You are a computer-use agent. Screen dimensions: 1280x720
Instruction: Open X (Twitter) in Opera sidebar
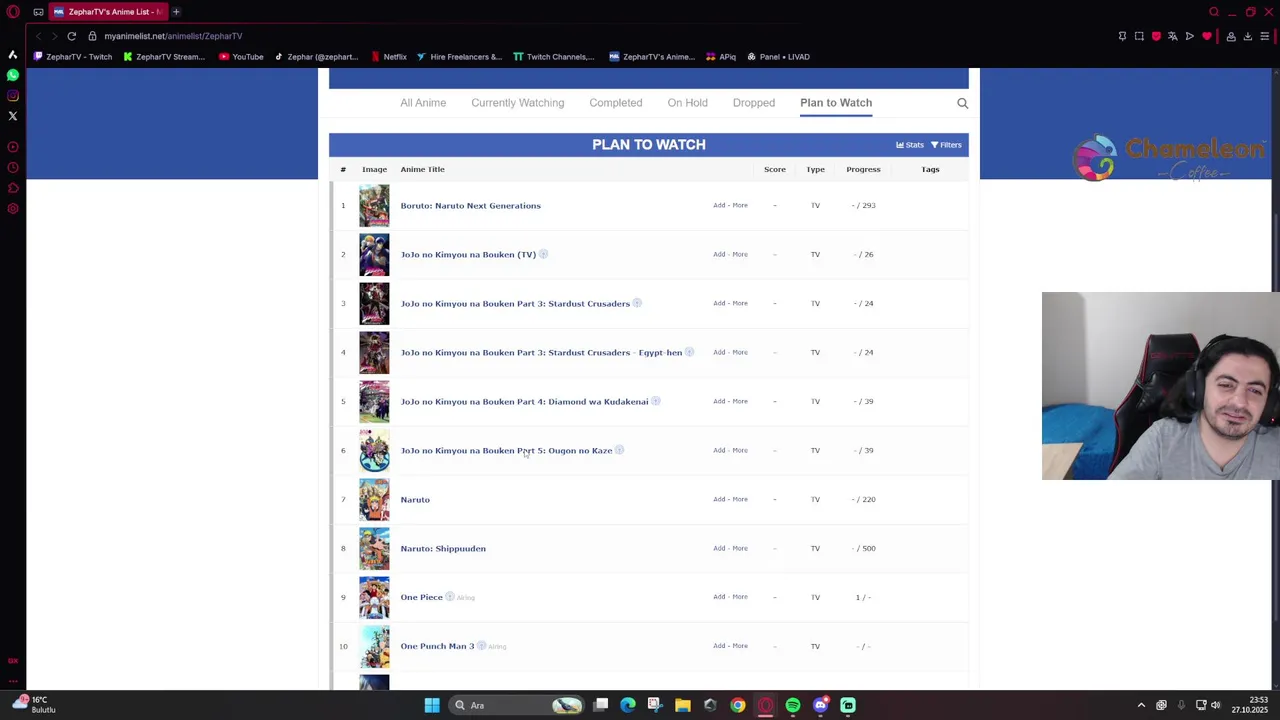click(13, 116)
